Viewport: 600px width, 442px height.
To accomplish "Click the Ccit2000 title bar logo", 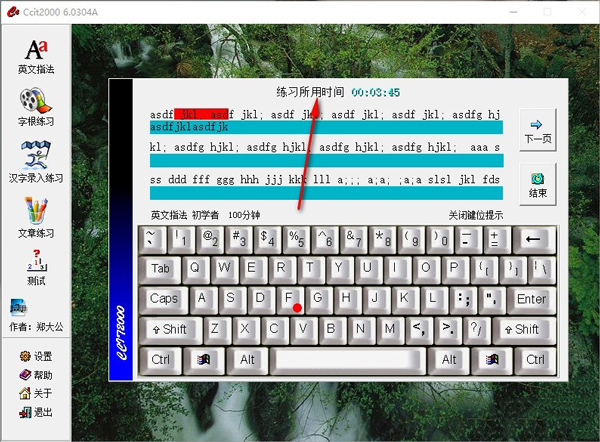I will (x=13, y=12).
